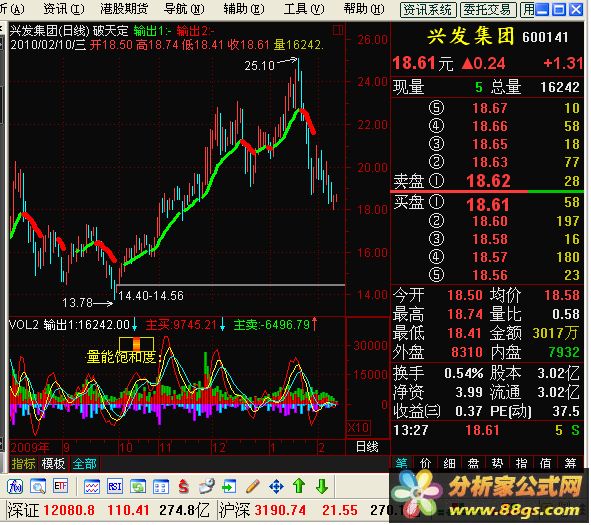
Task: Click the buy-five price 18.56
Action: pyautogui.click(x=490, y=275)
